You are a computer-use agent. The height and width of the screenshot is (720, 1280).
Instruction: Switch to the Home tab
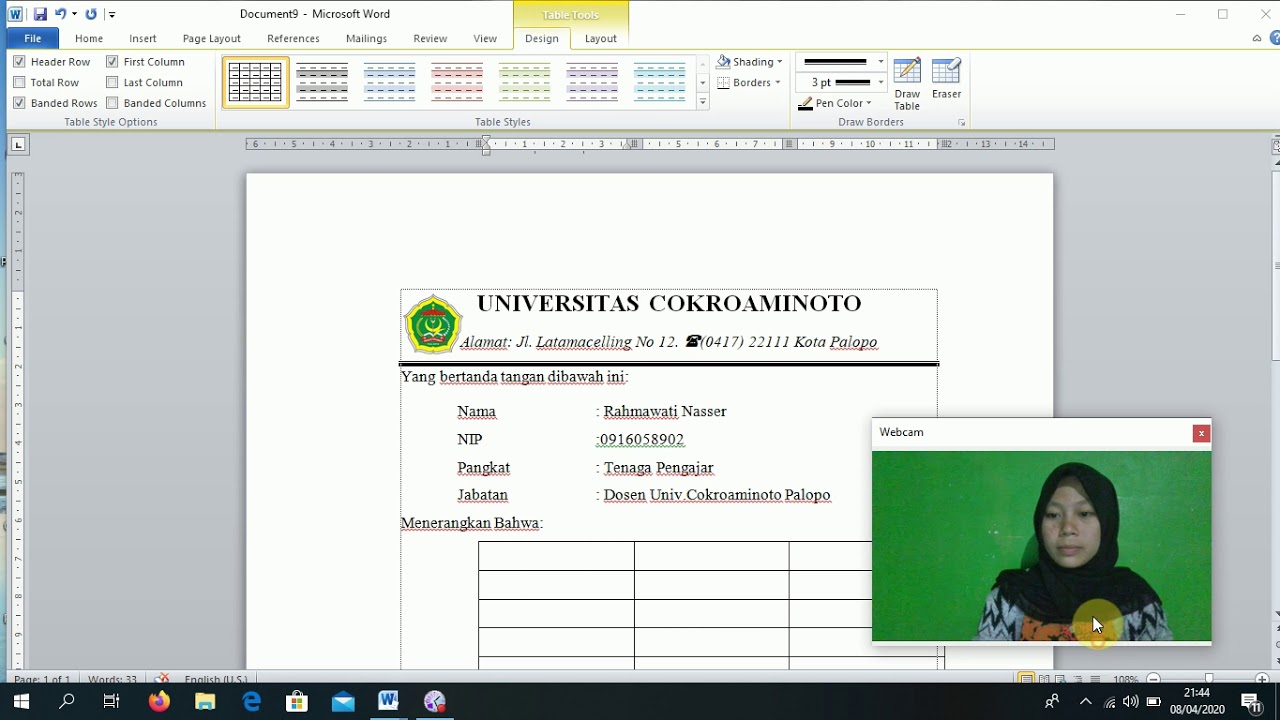pyautogui.click(x=89, y=38)
